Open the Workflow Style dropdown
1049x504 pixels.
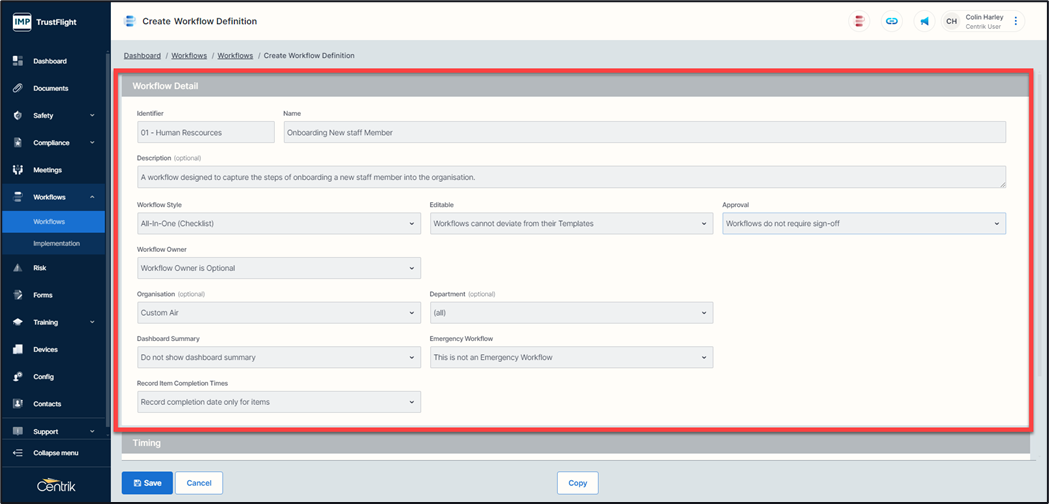(x=278, y=224)
